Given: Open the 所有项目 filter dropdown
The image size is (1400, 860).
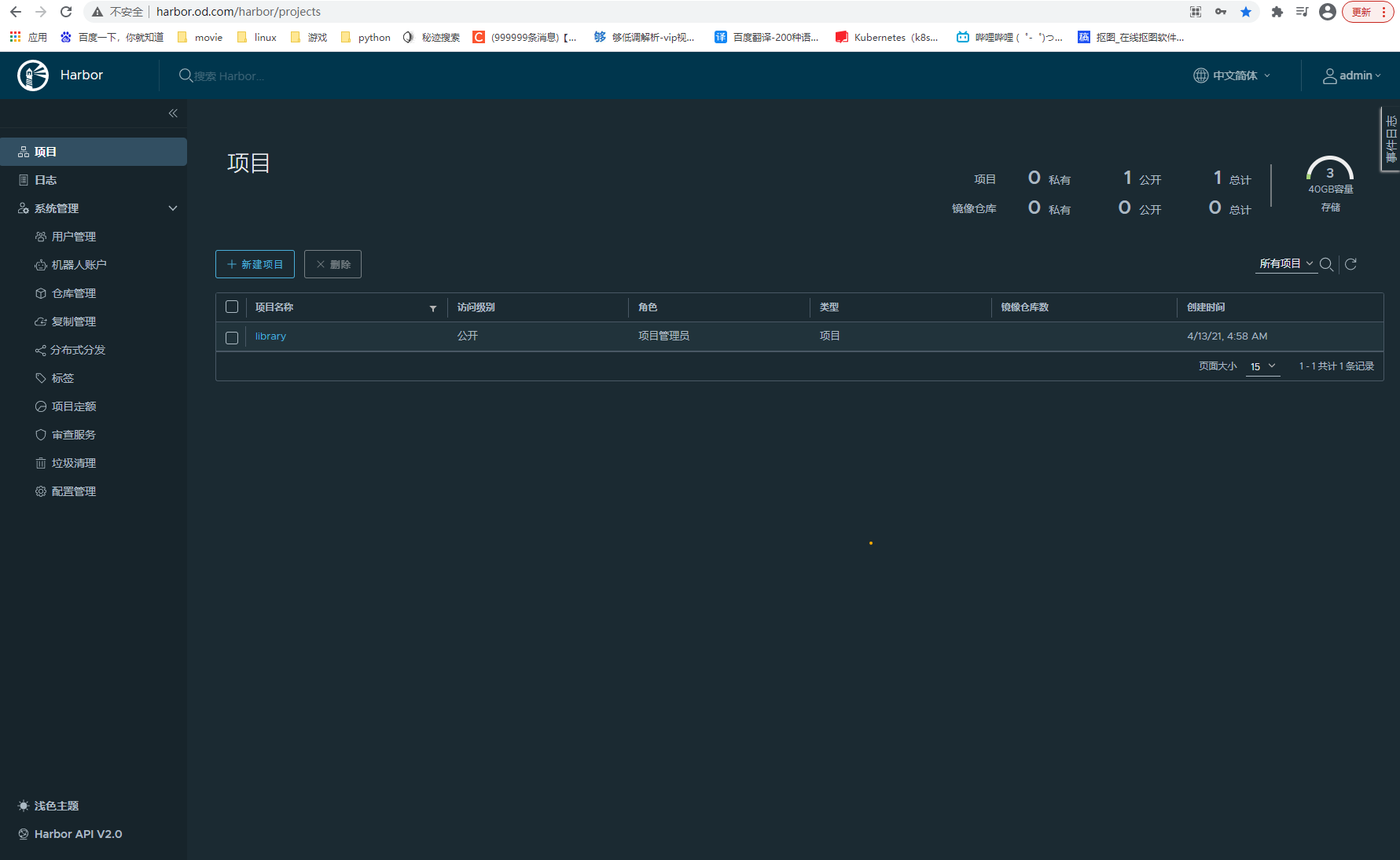Looking at the screenshot, I should (x=1286, y=264).
